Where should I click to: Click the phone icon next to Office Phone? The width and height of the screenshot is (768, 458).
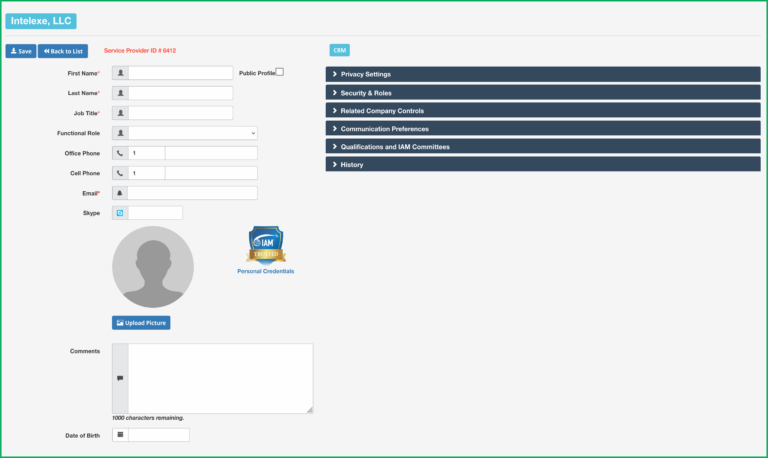pyautogui.click(x=120, y=153)
